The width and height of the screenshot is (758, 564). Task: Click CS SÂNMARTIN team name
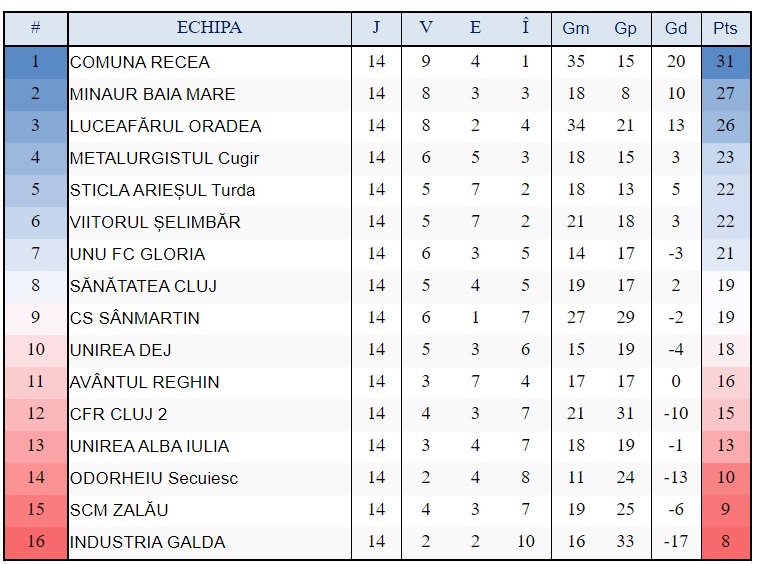point(135,318)
